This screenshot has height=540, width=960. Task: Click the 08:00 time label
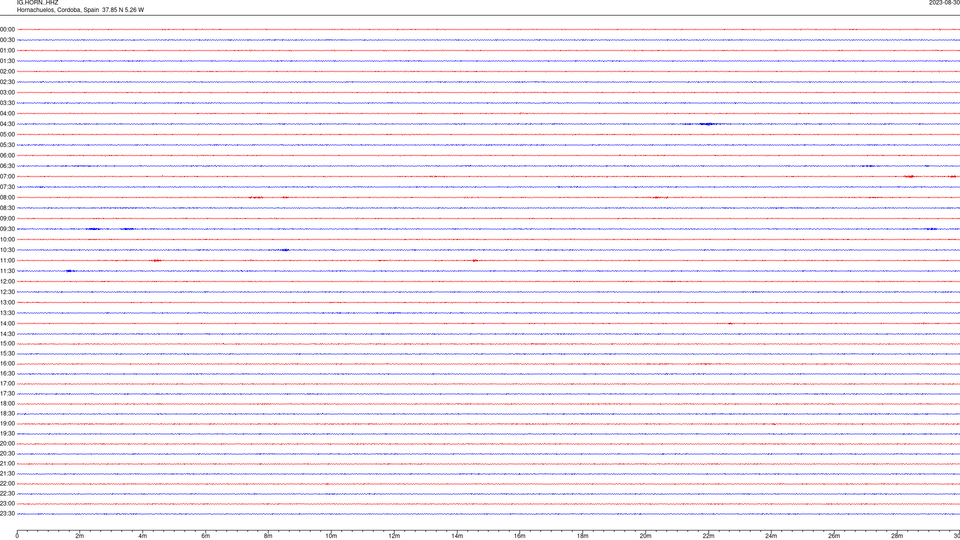[7, 197]
